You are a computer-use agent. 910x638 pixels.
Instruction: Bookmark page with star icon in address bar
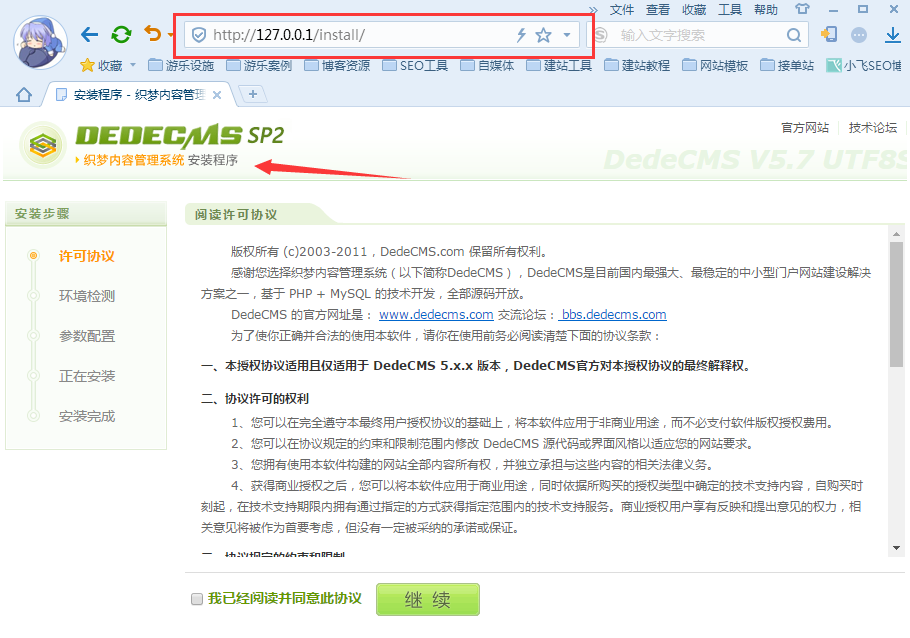543,35
